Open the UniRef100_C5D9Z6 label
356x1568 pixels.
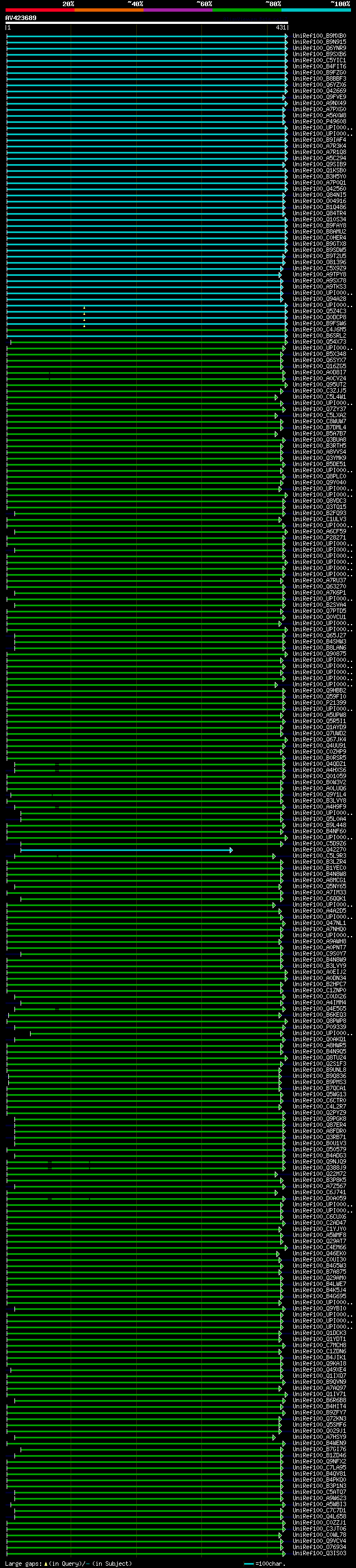[319, 844]
